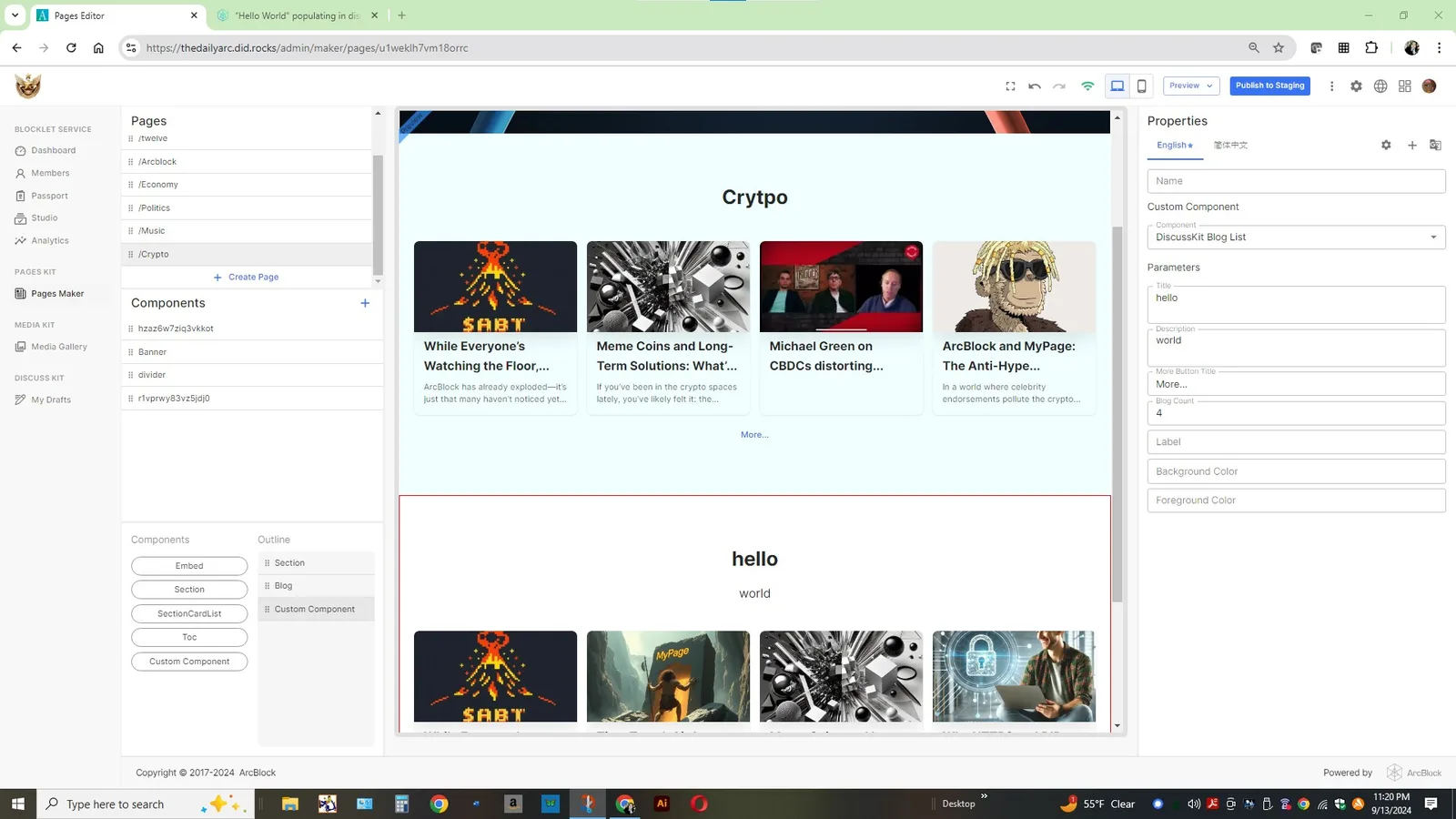Viewport: 1456px width, 819px height.
Task: Select the divider component
Action: click(x=252, y=375)
